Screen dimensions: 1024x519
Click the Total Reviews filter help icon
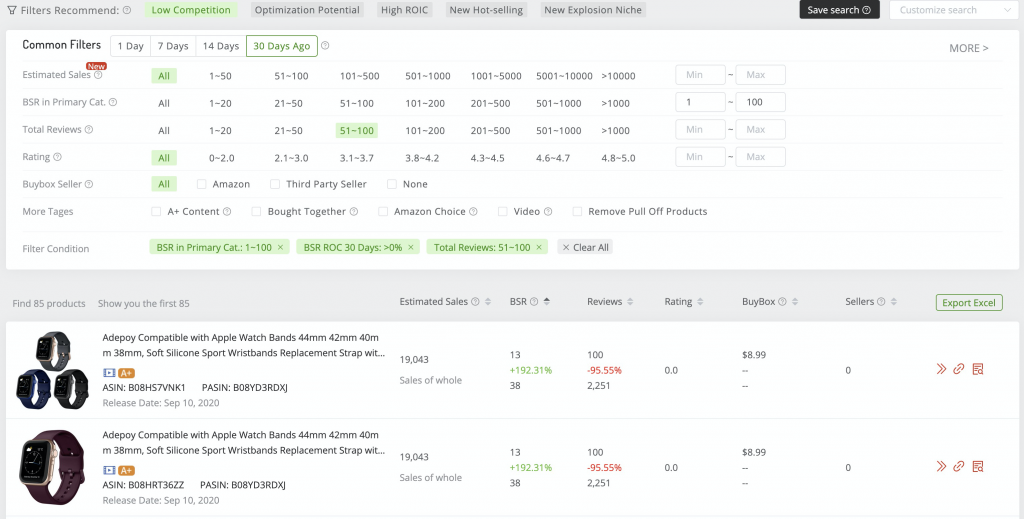coord(89,130)
